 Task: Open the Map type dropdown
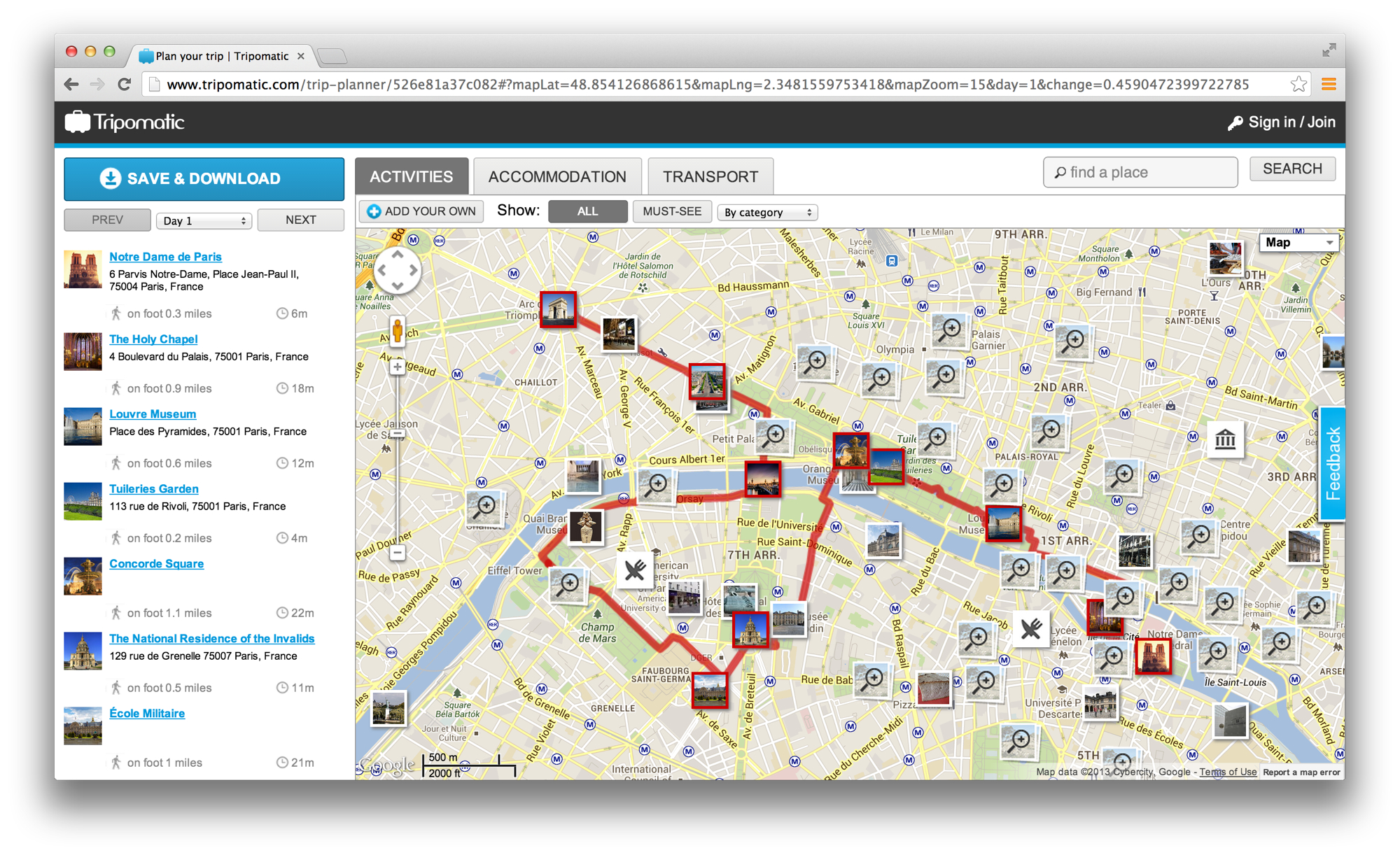pos(1298,242)
